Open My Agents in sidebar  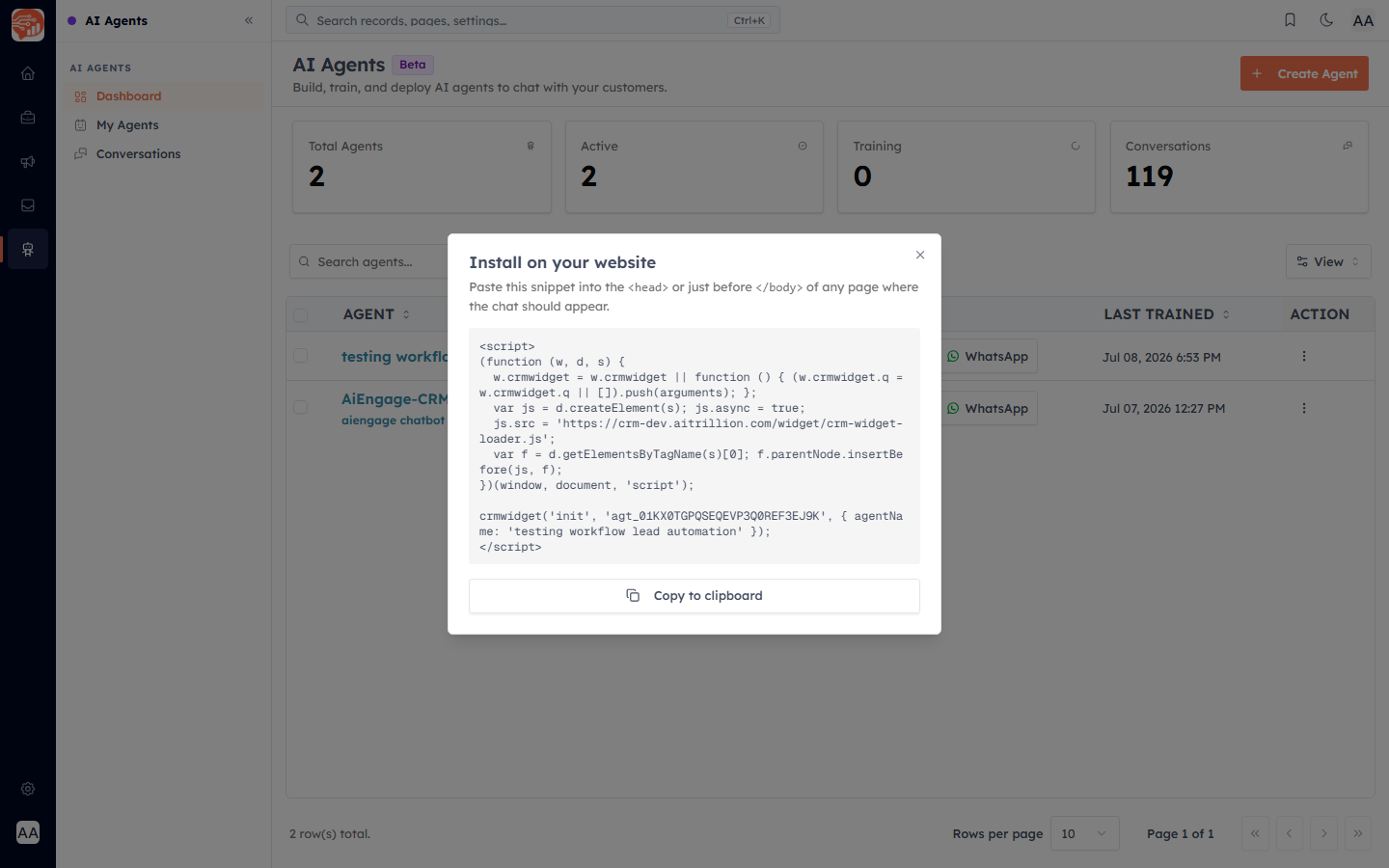coord(164,125)
